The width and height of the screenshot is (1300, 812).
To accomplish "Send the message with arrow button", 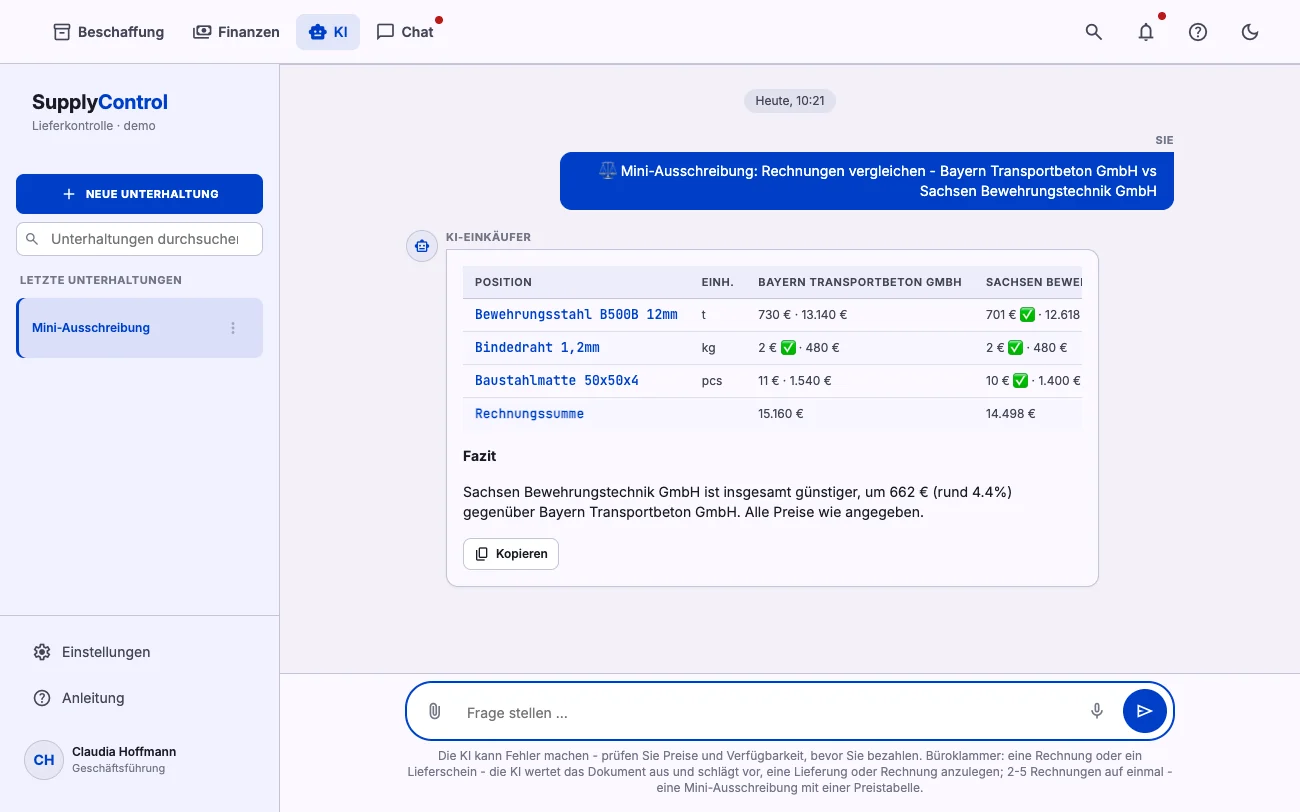I will coord(1145,711).
